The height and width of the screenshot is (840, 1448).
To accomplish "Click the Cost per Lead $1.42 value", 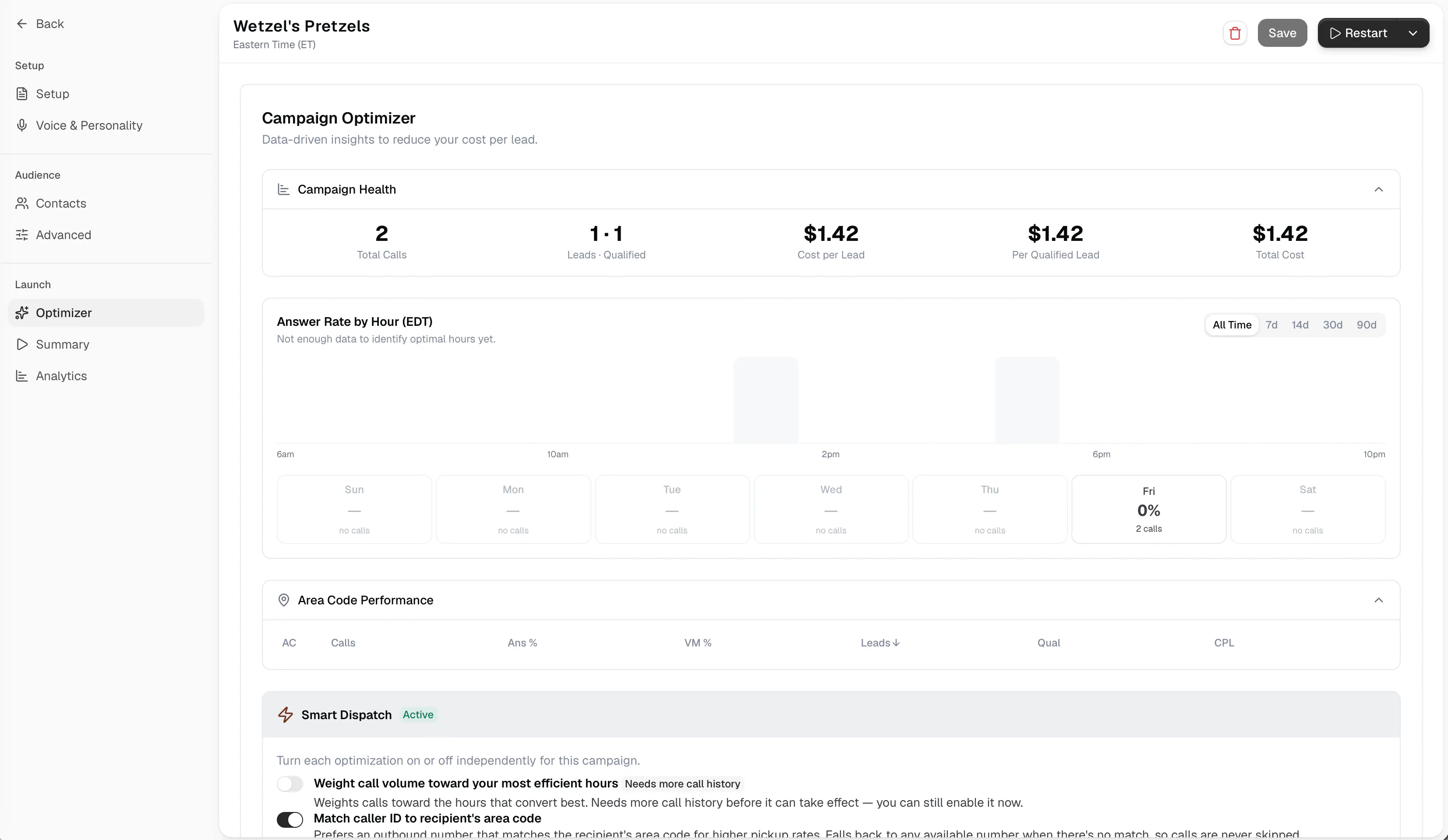I will (830, 233).
